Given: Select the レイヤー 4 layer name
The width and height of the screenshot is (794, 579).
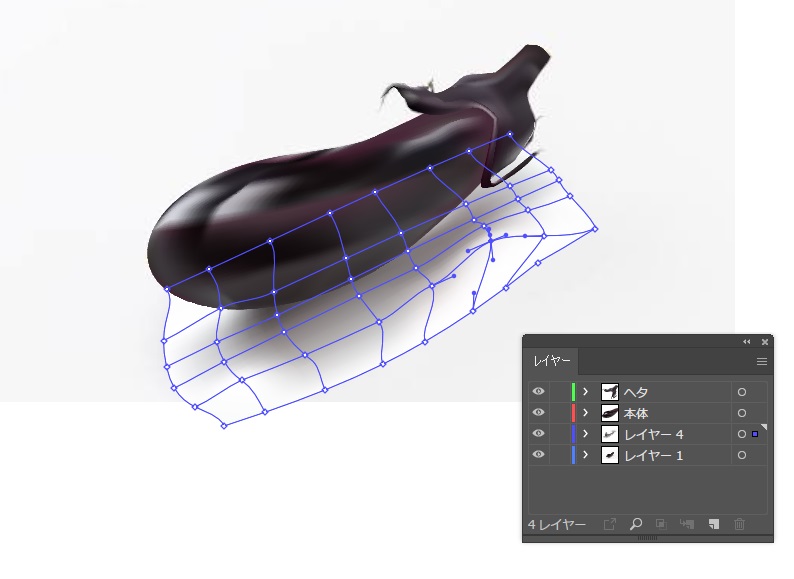Looking at the screenshot, I should click(x=654, y=435).
